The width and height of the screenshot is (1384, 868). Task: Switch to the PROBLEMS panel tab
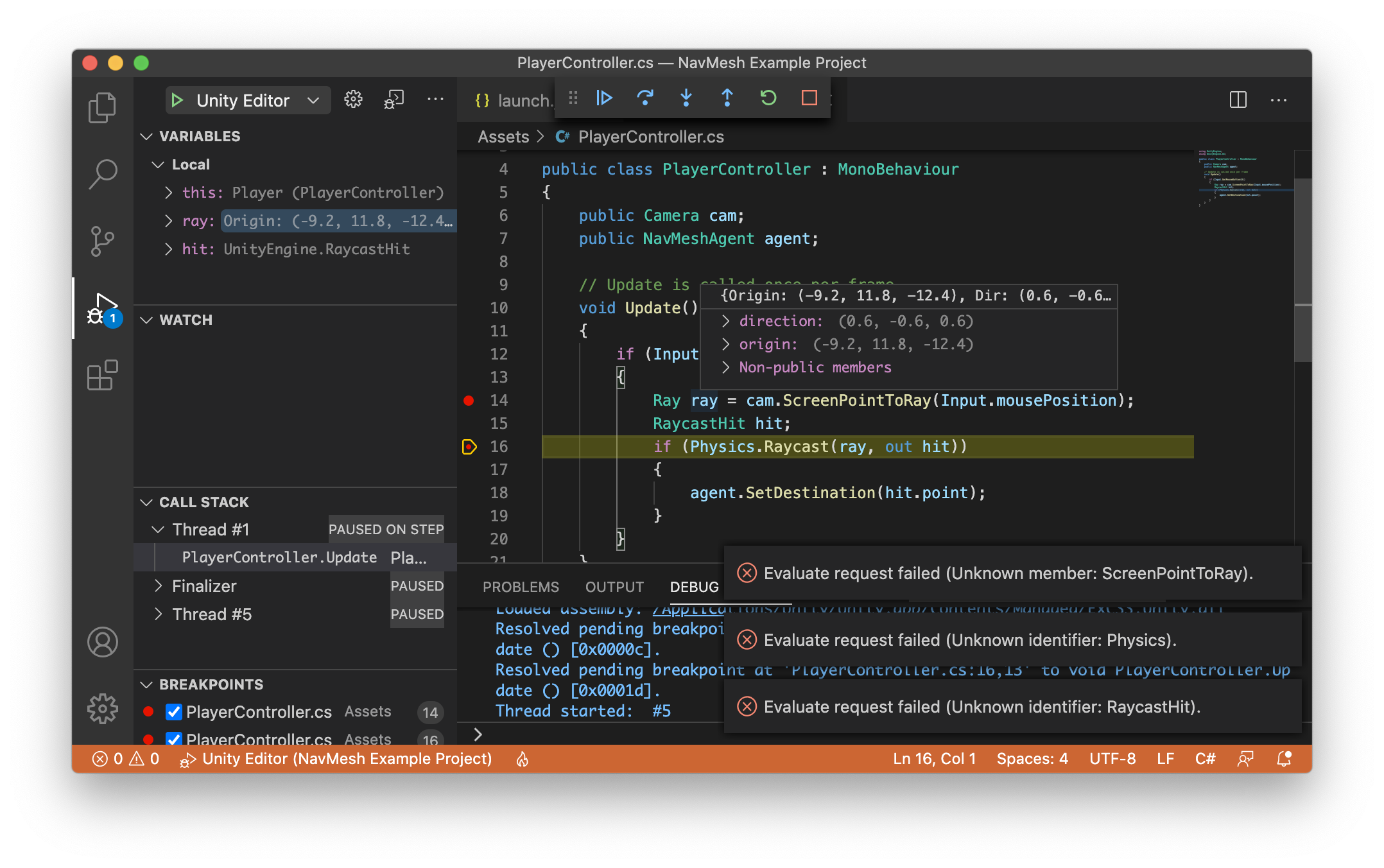521,587
